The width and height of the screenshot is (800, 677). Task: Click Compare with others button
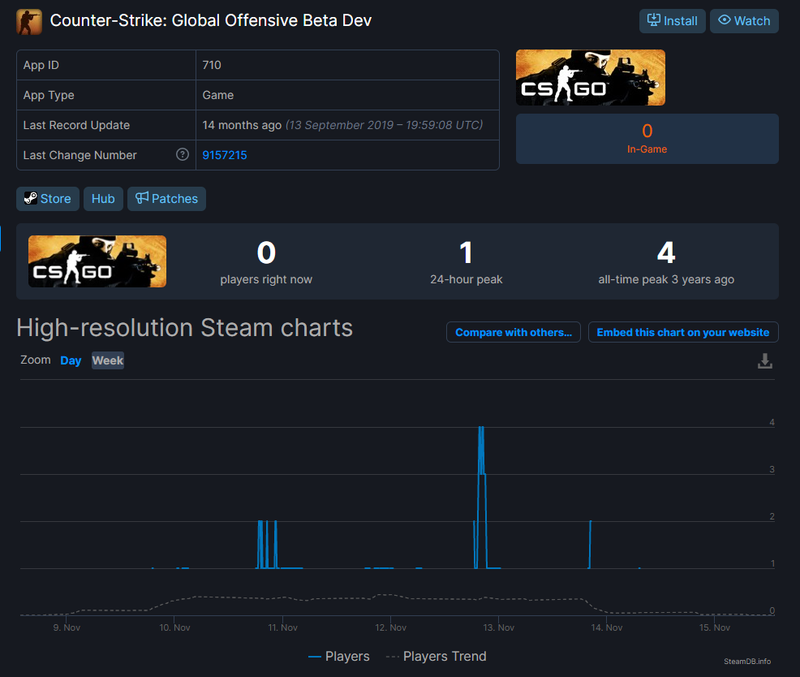[x=513, y=332]
